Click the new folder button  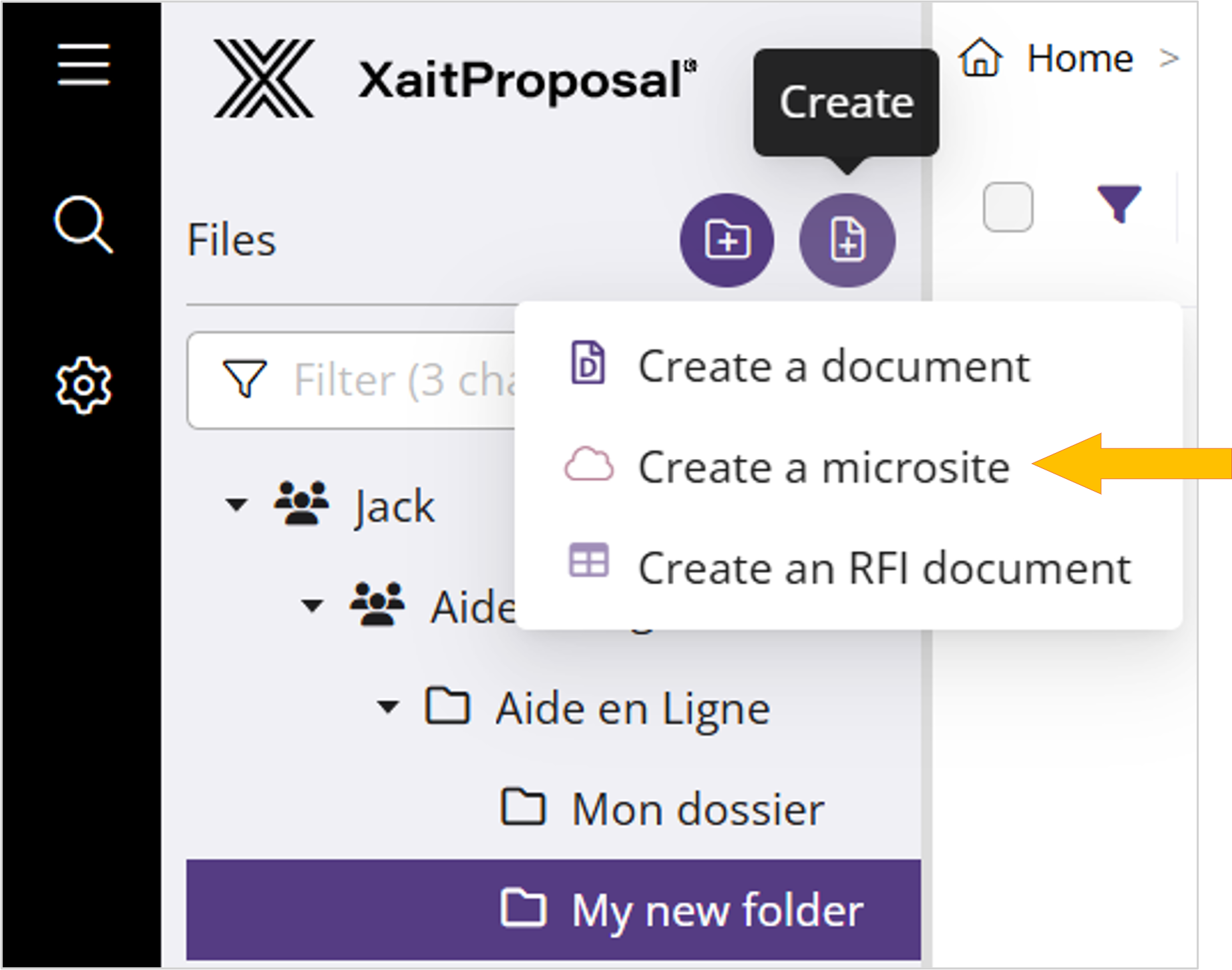[x=727, y=240]
